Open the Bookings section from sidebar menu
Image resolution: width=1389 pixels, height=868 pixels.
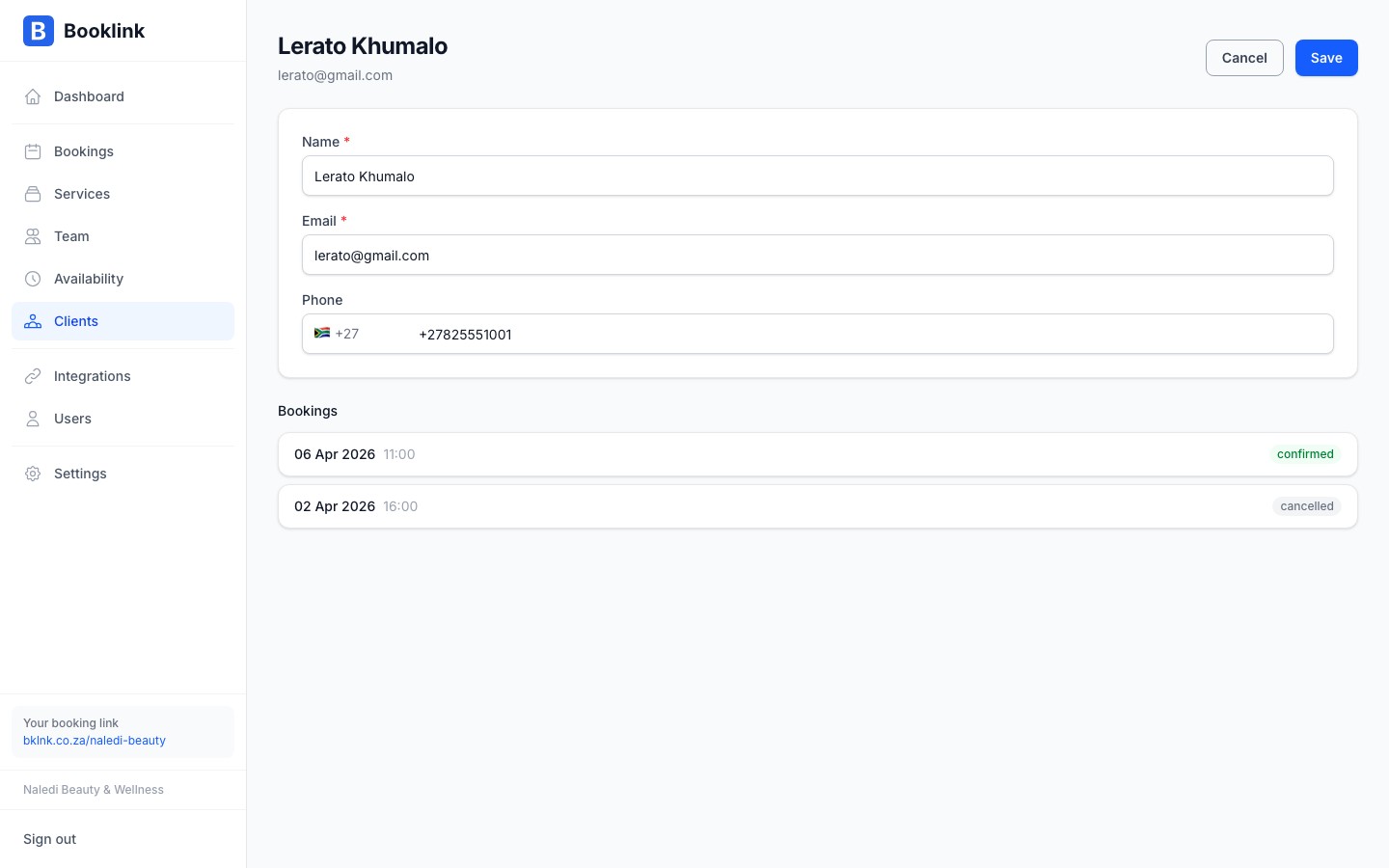[x=84, y=151]
